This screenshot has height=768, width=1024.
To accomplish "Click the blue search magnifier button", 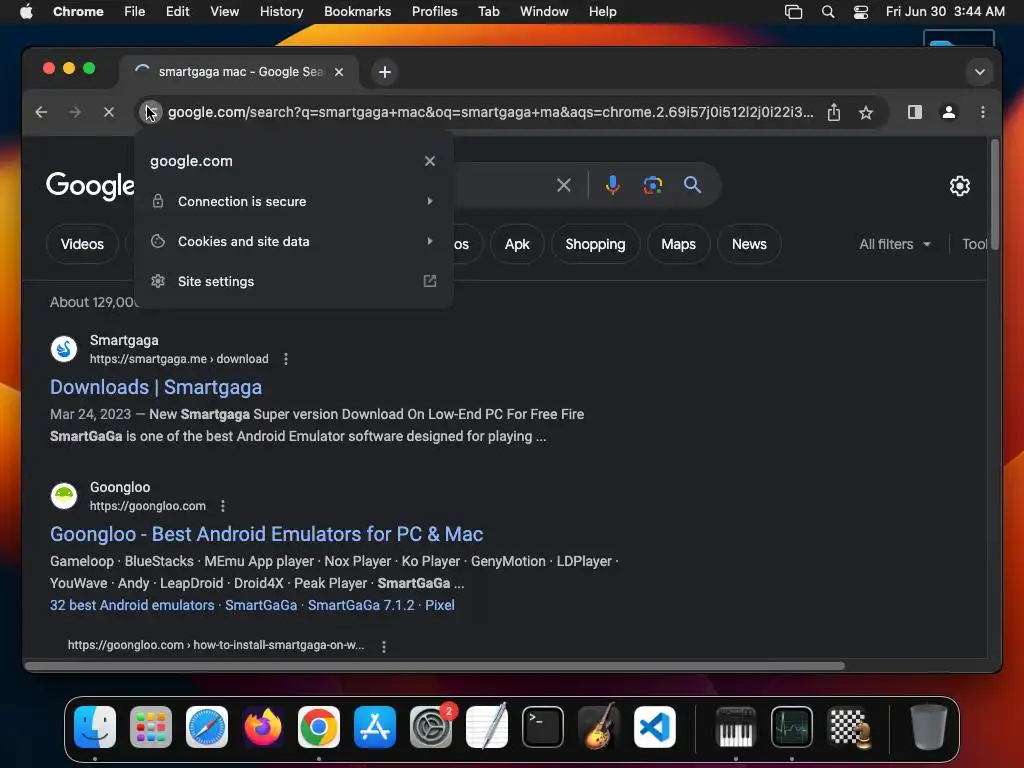I will 692,185.
